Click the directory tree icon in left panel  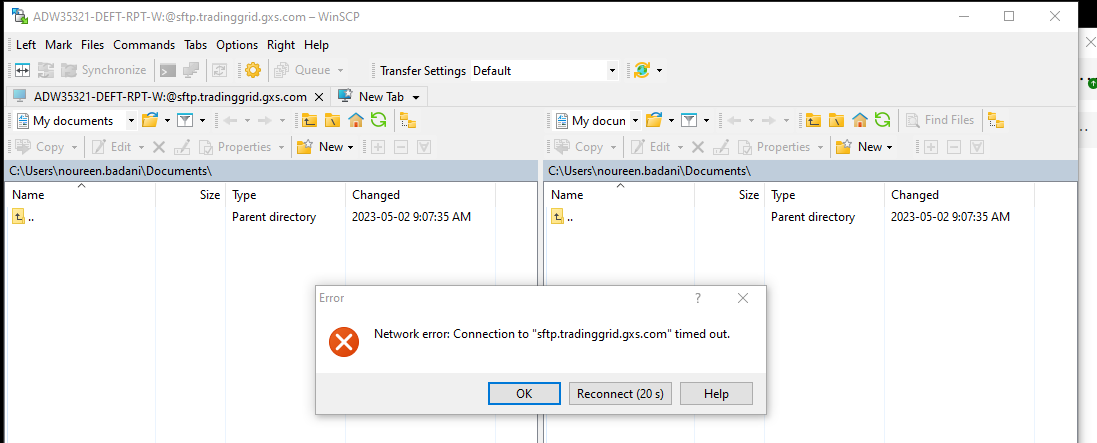407,121
